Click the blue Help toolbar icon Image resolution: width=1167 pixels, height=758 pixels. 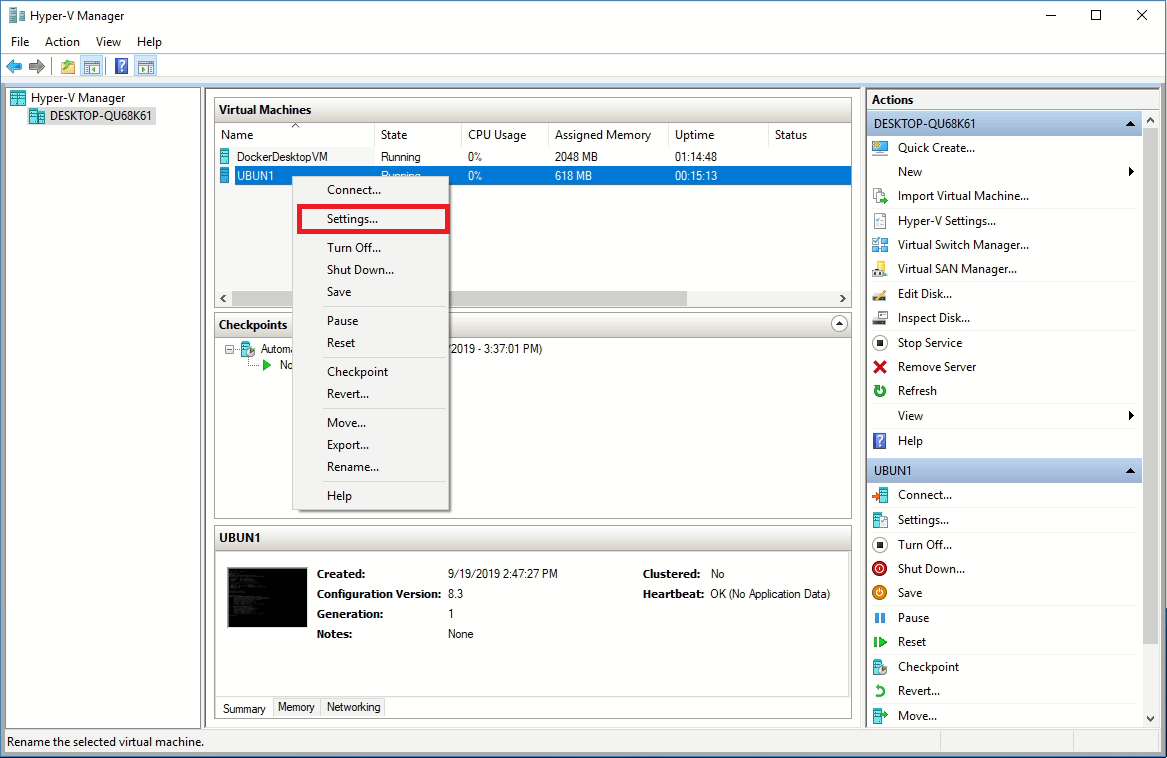(121, 67)
